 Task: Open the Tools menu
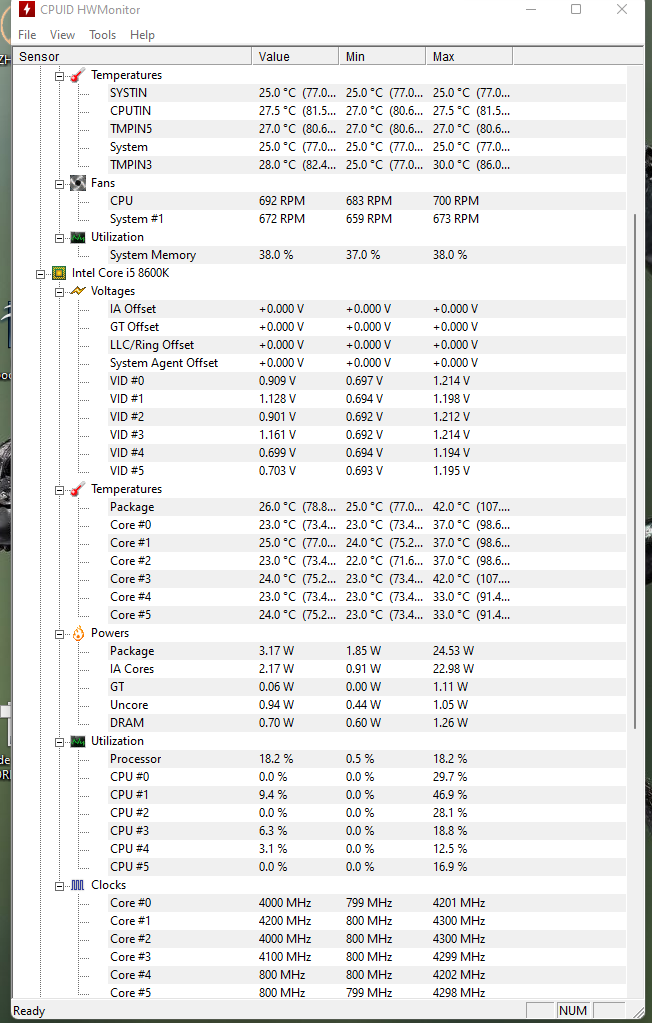tap(102, 35)
